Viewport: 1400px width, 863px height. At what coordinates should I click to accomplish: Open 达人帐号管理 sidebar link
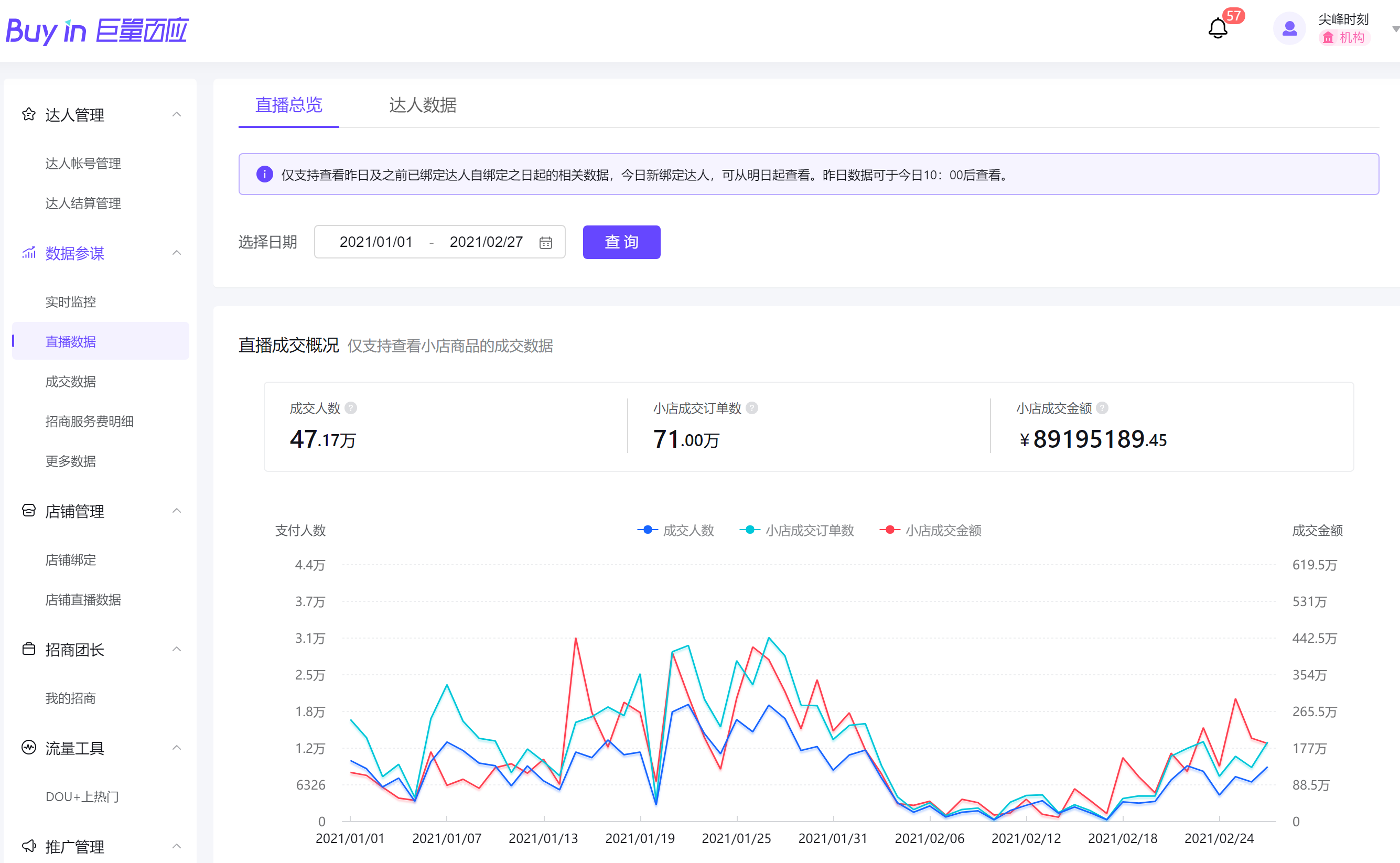click(x=83, y=163)
